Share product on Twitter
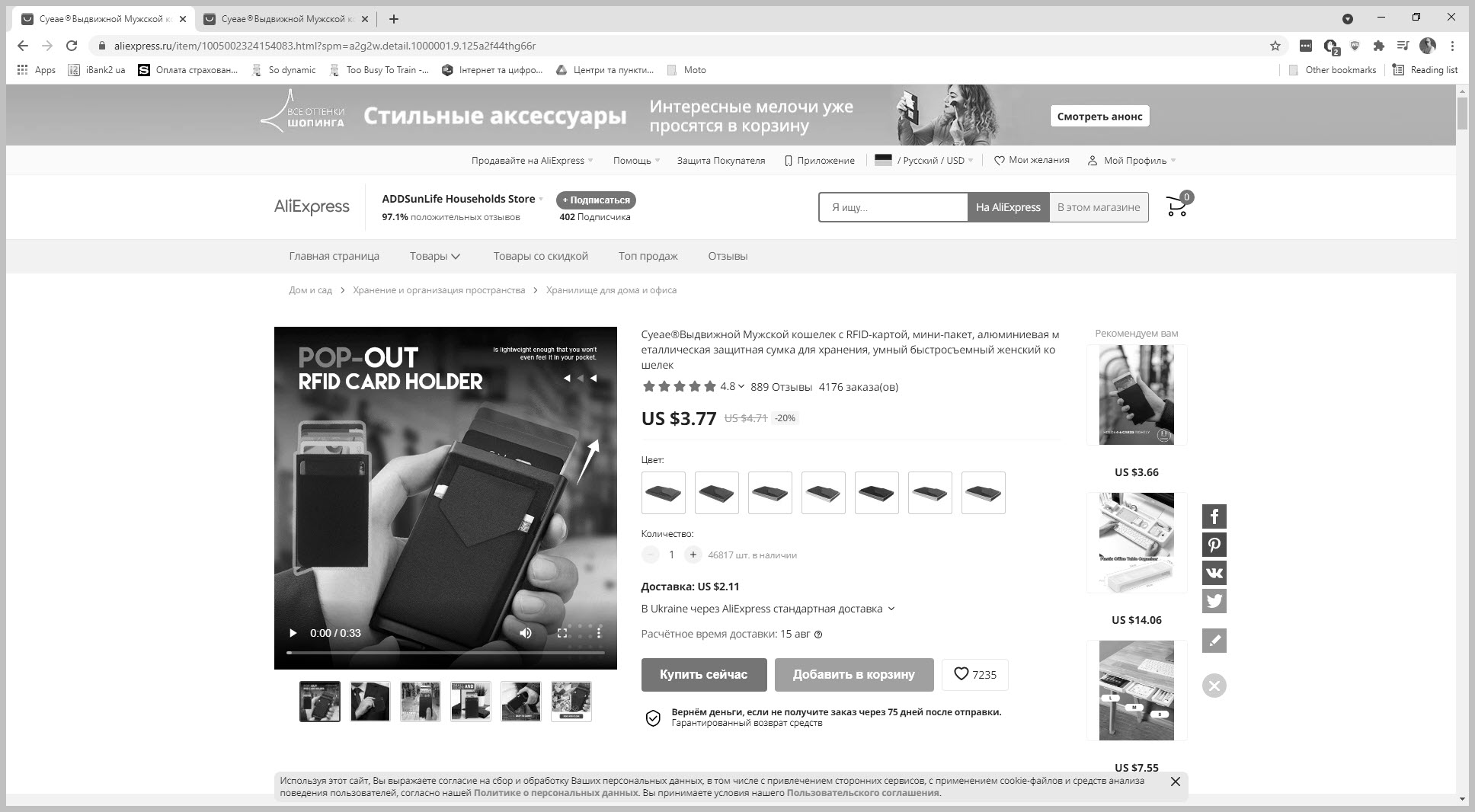The image size is (1475, 812). [1214, 601]
